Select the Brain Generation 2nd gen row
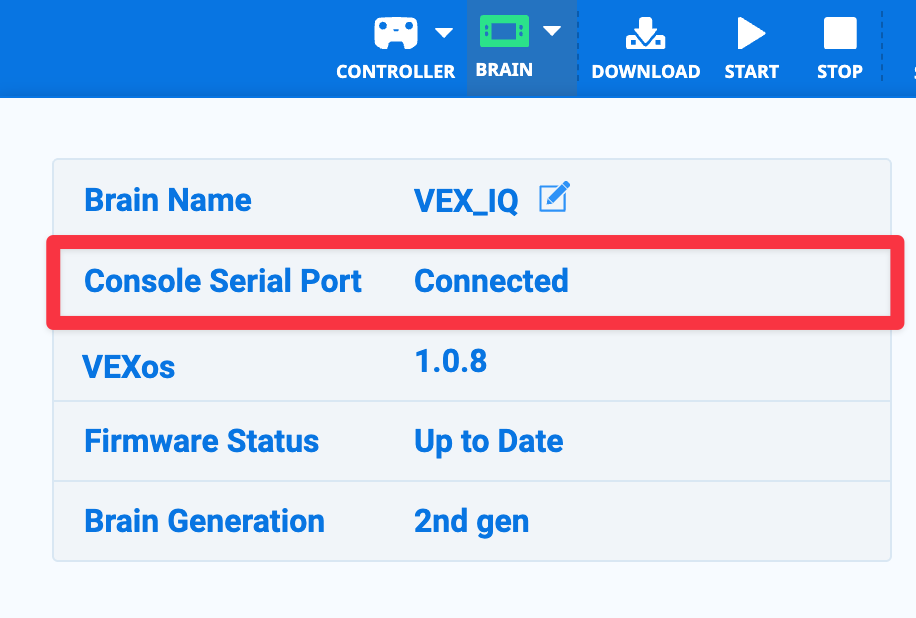 point(471,521)
